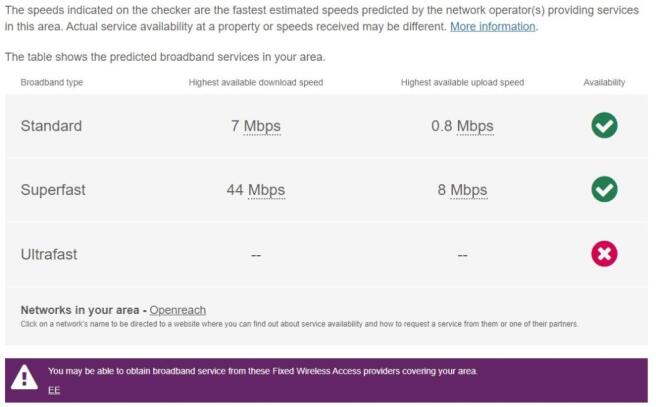This screenshot has height=407, width=656.
Task: Open the More information link
Action: pos(492,27)
